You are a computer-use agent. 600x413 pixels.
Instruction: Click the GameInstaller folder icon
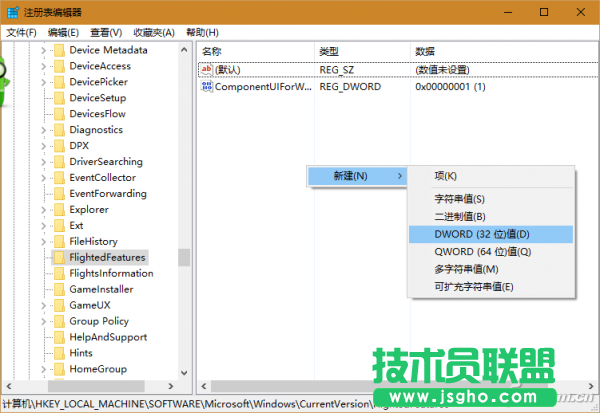coord(59,290)
